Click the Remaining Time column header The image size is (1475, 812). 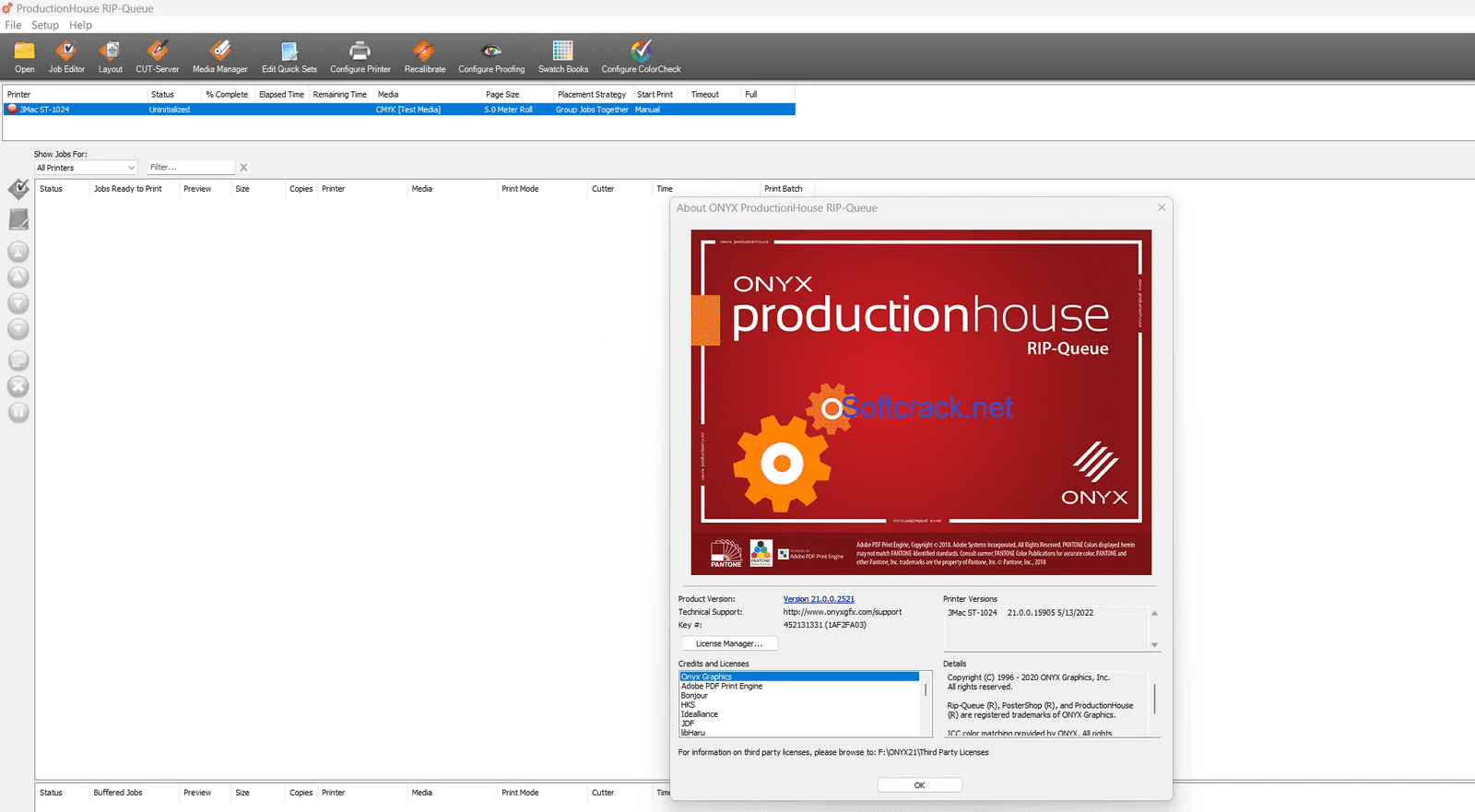(x=340, y=94)
